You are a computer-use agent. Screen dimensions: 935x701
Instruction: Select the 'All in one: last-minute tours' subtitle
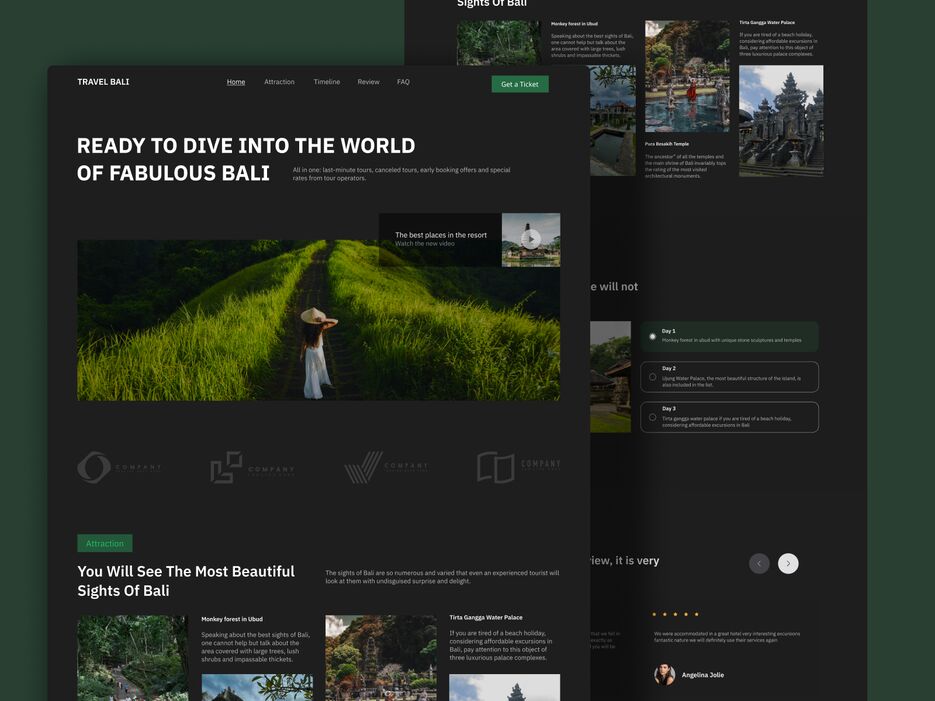tap(401, 174)
